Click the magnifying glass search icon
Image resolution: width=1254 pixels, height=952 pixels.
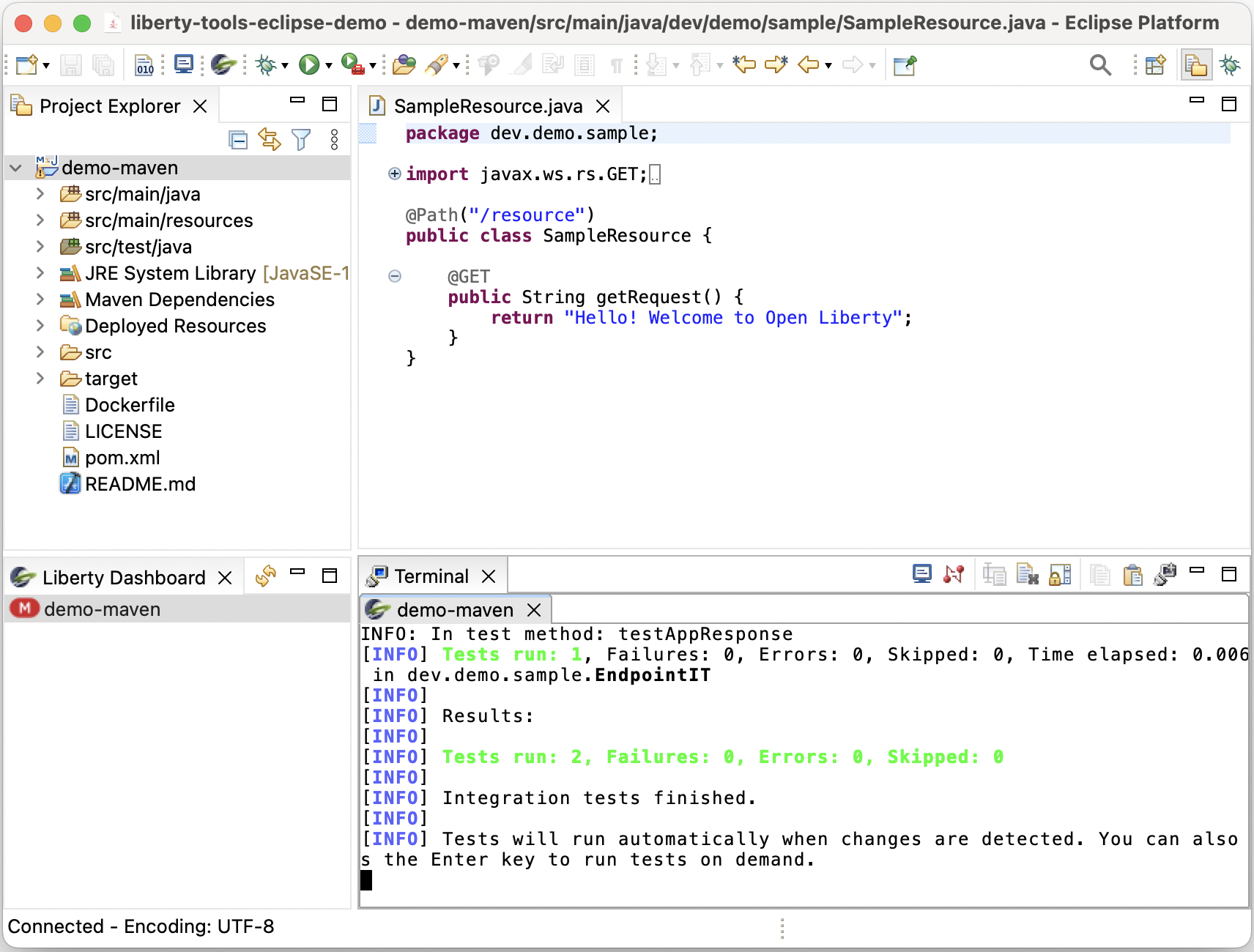tap(1100, 65)
